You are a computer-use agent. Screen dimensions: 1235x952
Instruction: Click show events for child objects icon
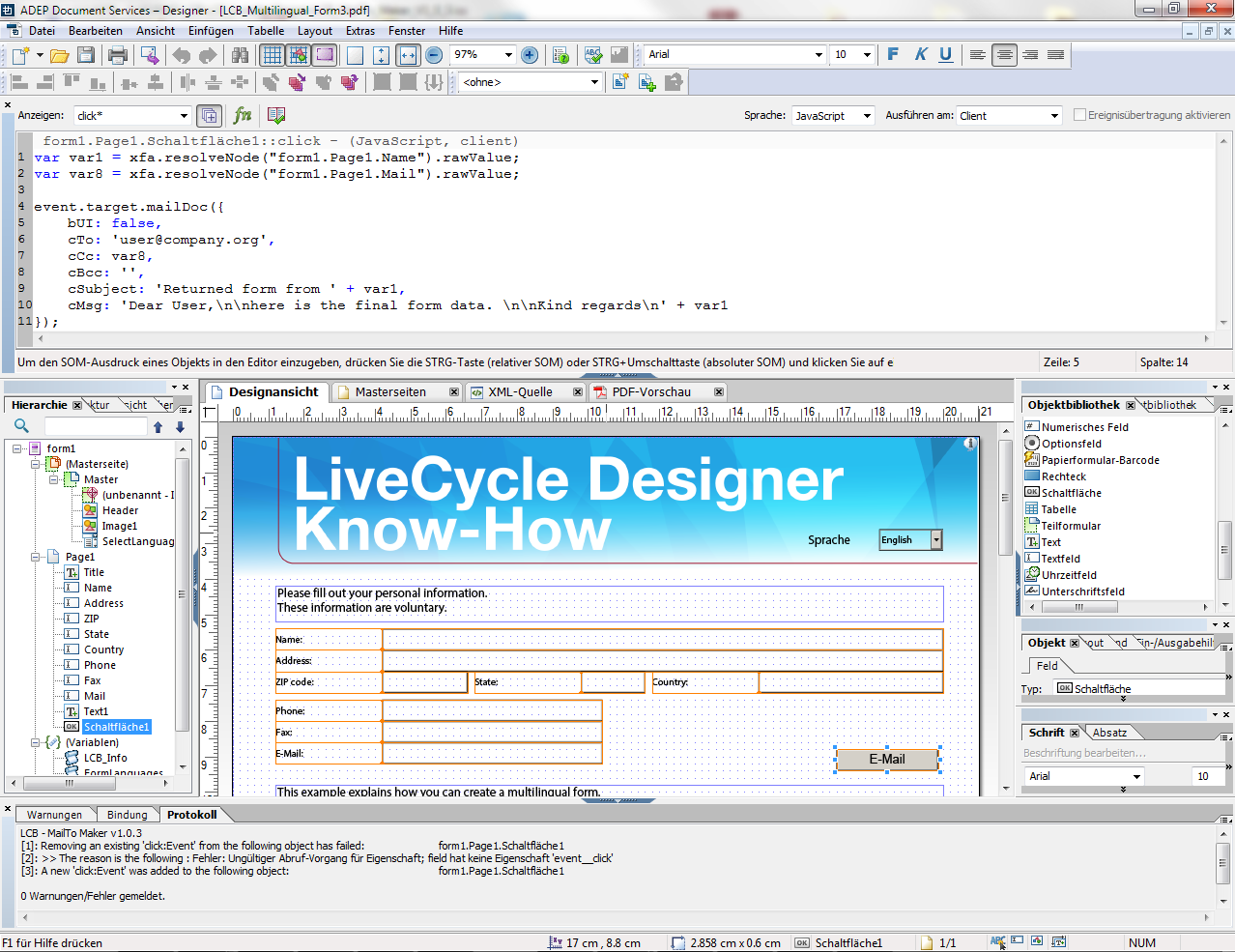click(x=209, y=116)
